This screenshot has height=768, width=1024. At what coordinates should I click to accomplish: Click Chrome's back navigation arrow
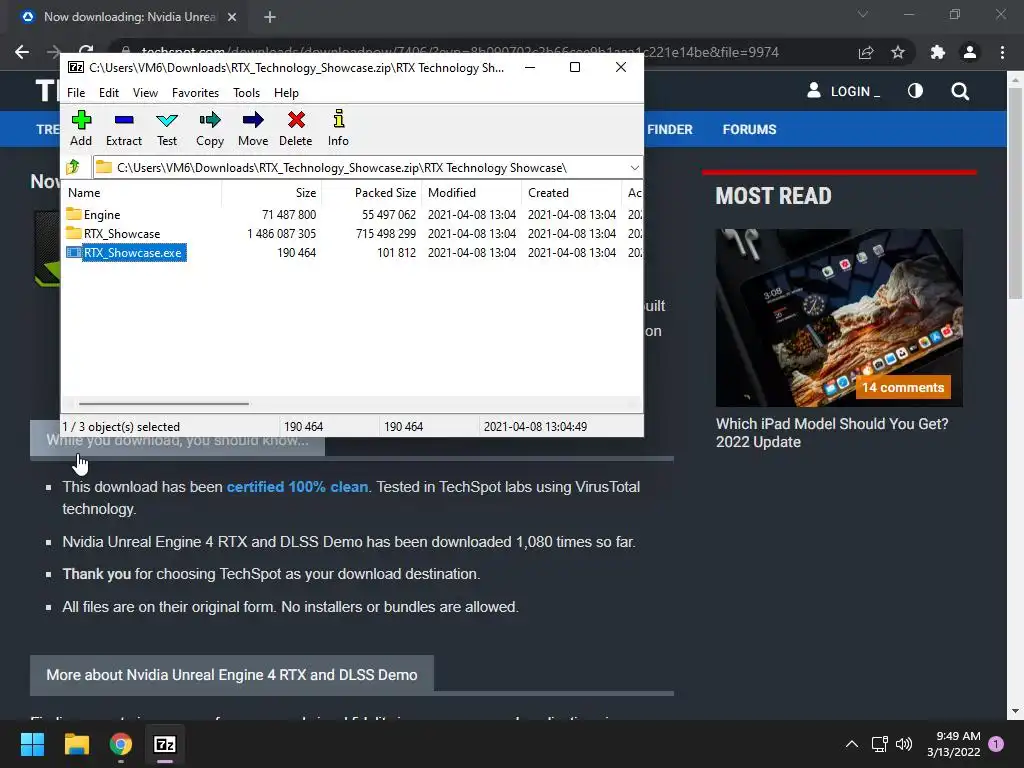22,52
